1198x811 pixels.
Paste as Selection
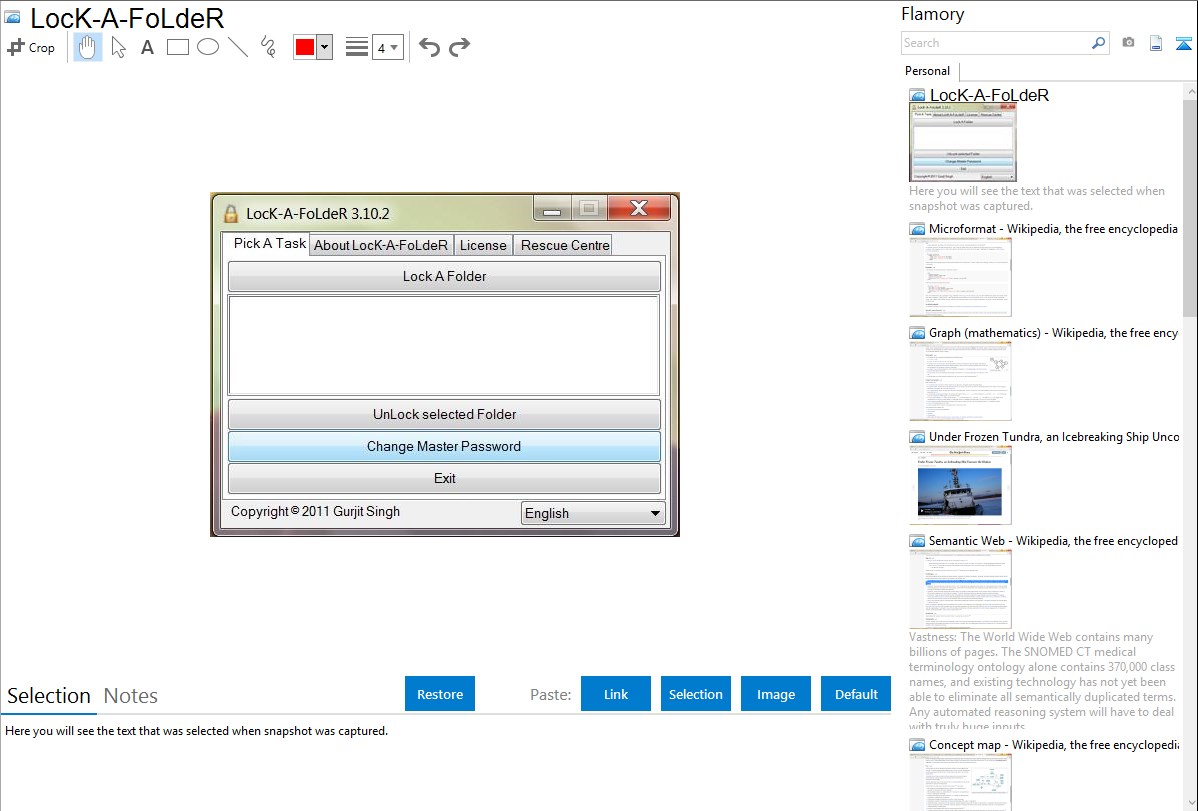695,694
